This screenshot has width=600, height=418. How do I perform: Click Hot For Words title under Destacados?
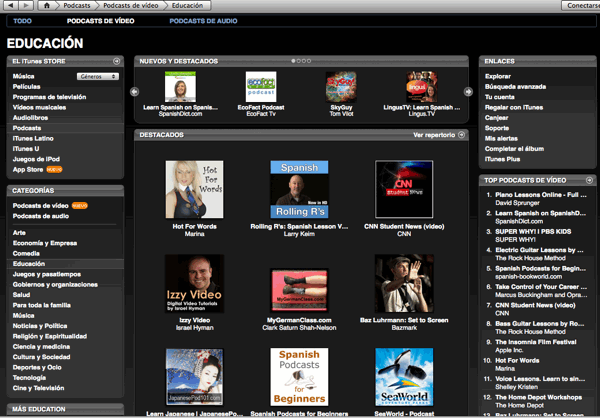[x=194, y=226]
